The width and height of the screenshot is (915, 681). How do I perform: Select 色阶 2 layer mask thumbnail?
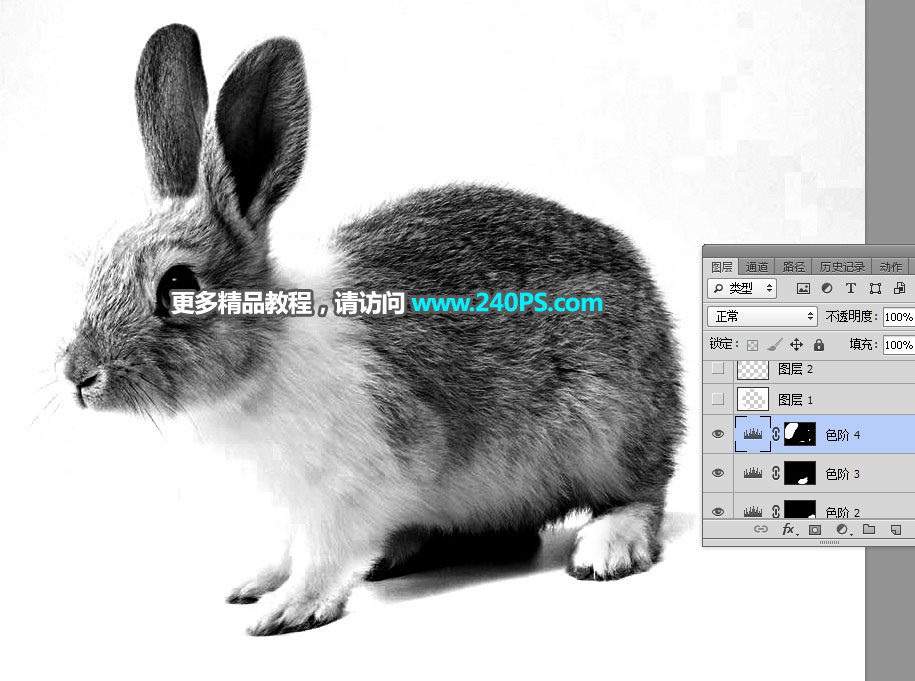[799, 510]
